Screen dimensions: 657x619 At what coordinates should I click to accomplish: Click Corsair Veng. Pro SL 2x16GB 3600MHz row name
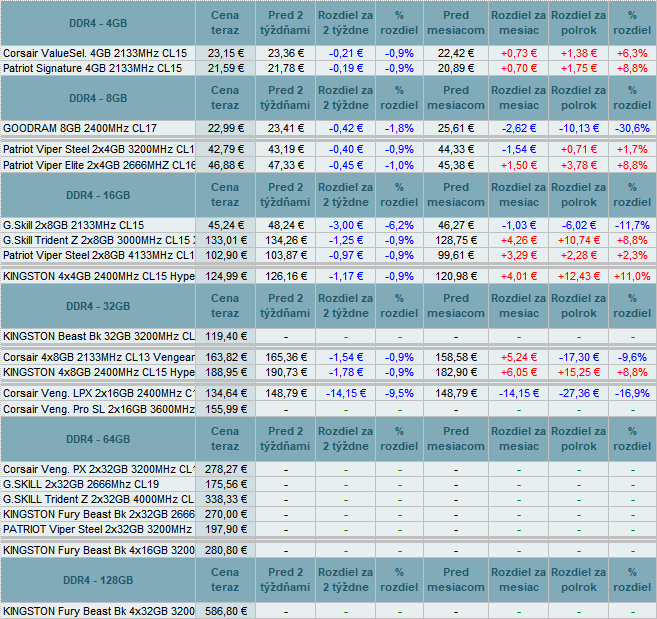98,409
